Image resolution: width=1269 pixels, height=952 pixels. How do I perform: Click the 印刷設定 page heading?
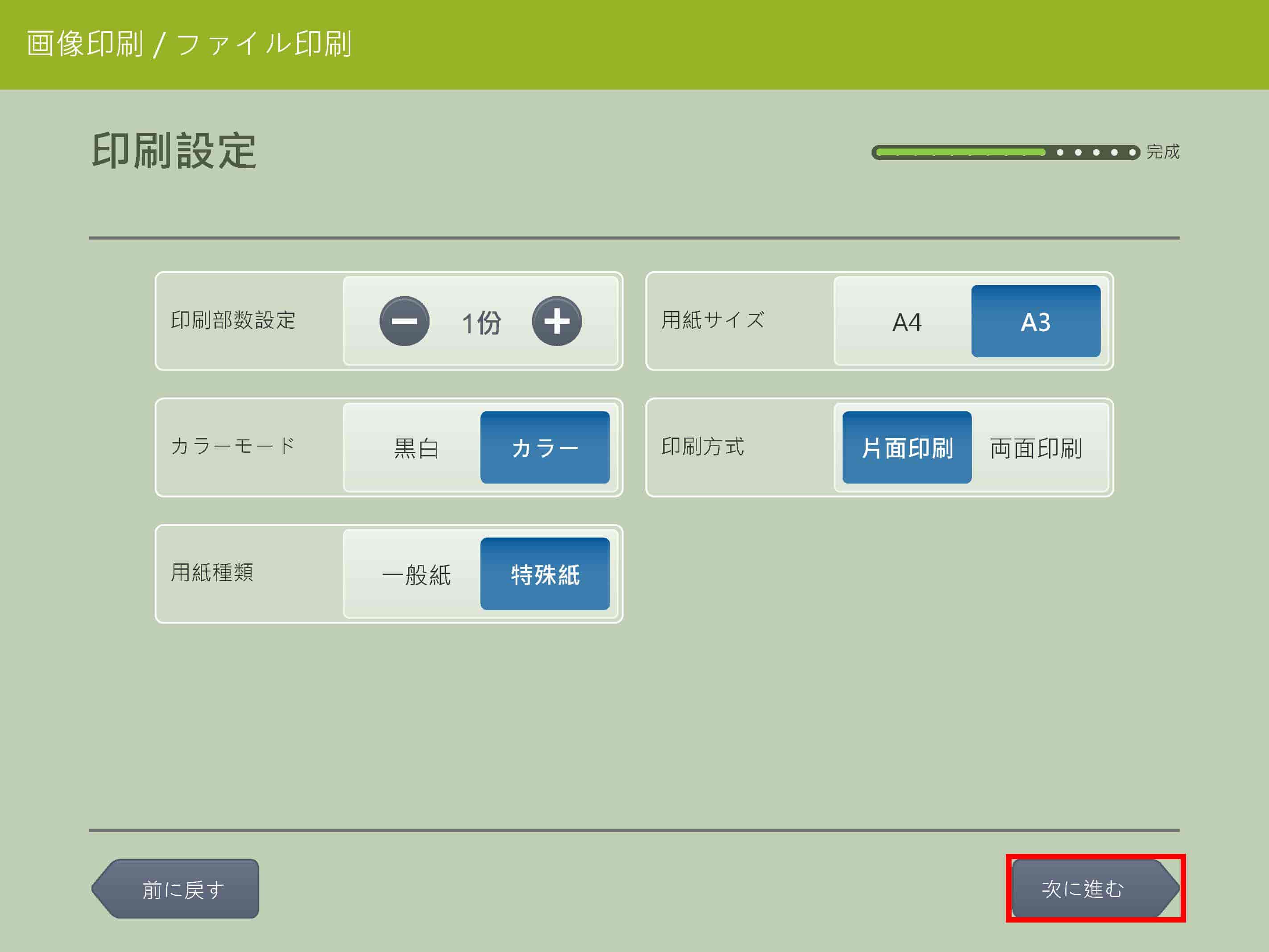coord(174,151)
